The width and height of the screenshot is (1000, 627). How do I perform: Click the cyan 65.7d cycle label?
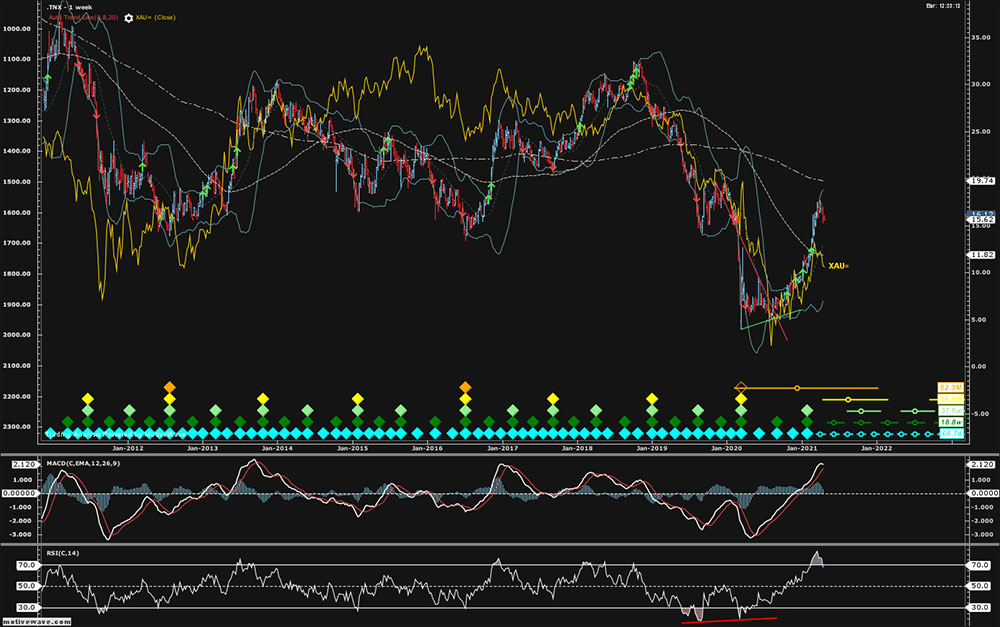point(949,434)
